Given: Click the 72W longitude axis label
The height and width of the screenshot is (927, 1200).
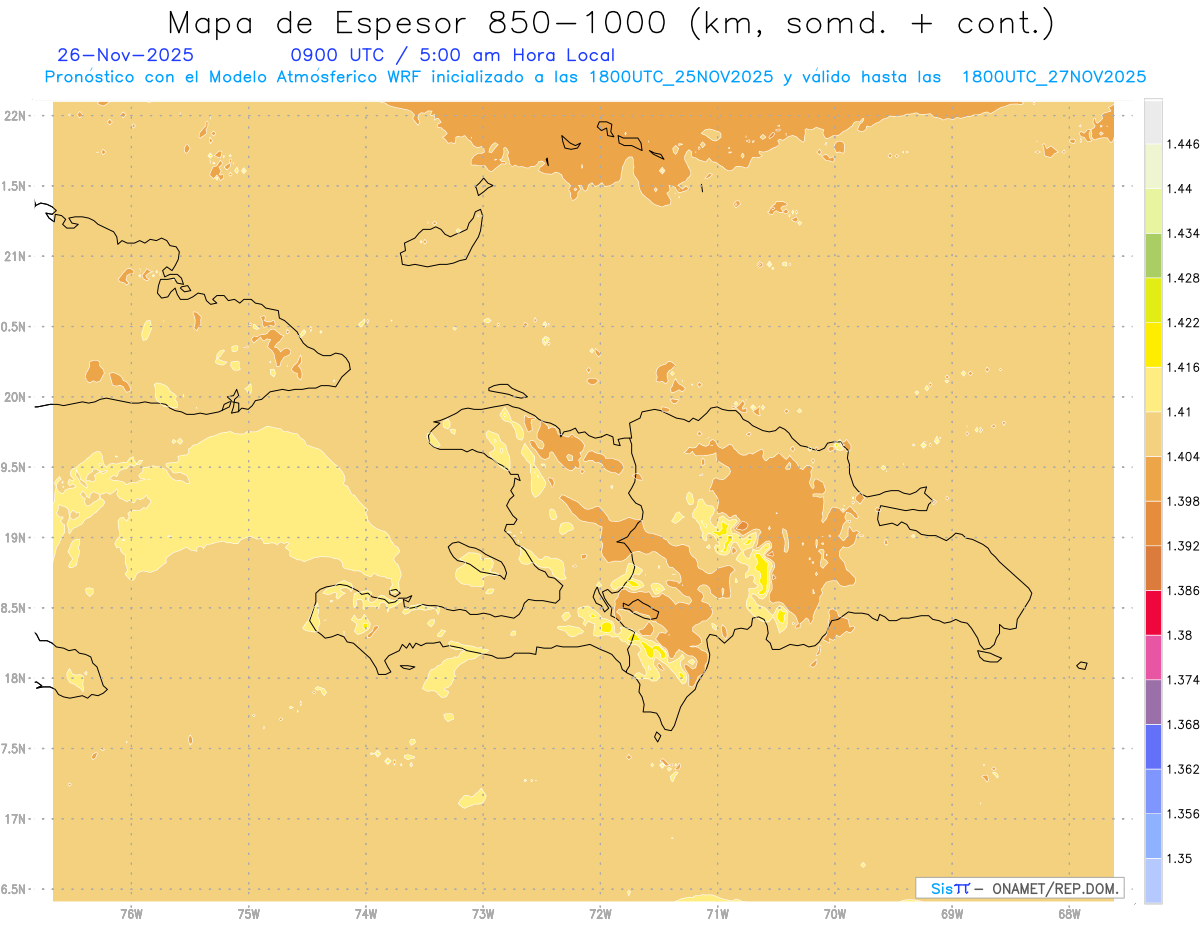Looking at the screenshot, I should (x=600, y=914).
